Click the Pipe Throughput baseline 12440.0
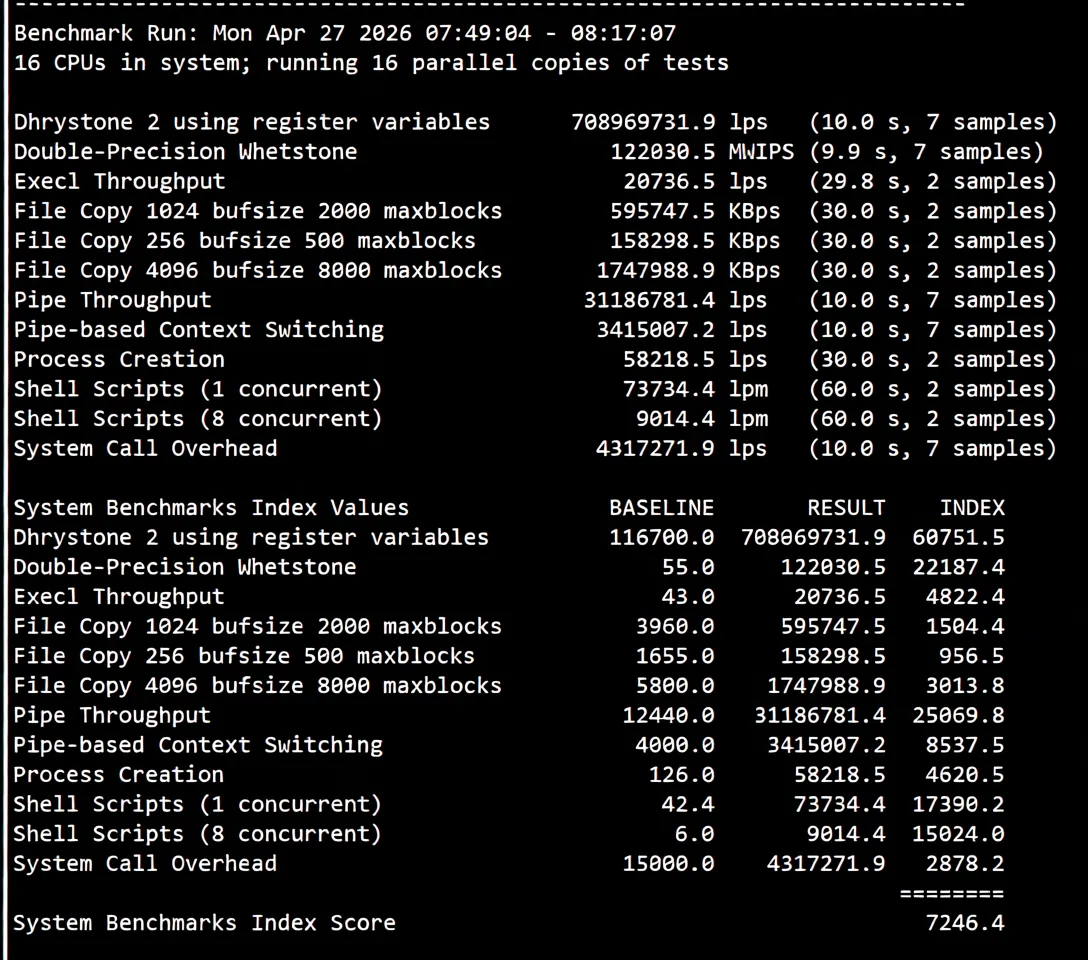Viewport: 1088px width, 960px height. tap(669, 716)
